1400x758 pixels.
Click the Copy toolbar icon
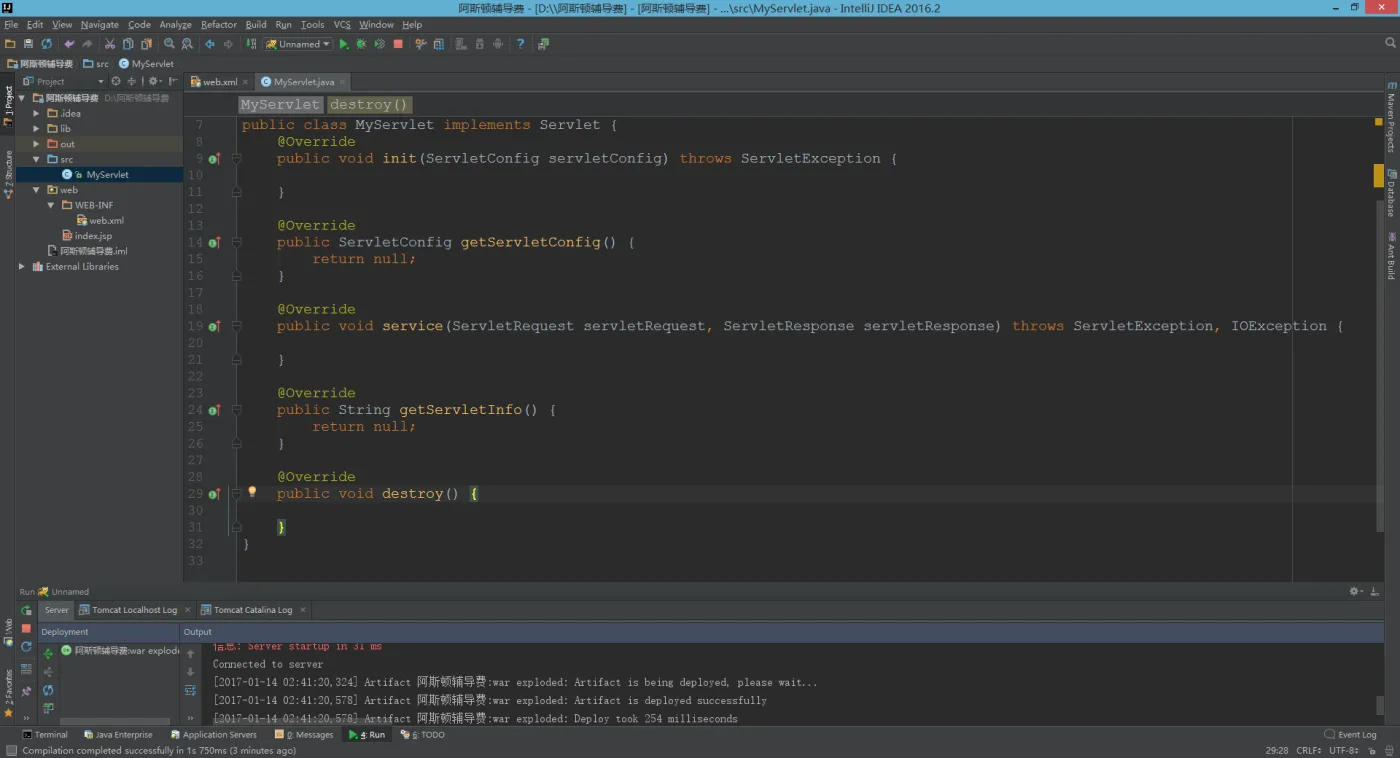[128, 44]
